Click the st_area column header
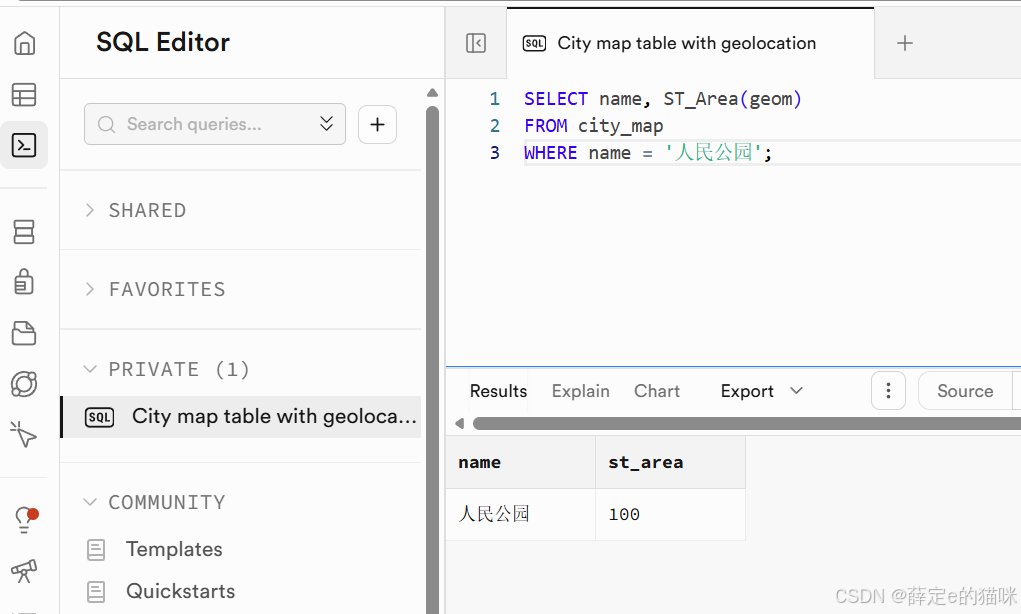1021x614 pixels. point(670,462)
